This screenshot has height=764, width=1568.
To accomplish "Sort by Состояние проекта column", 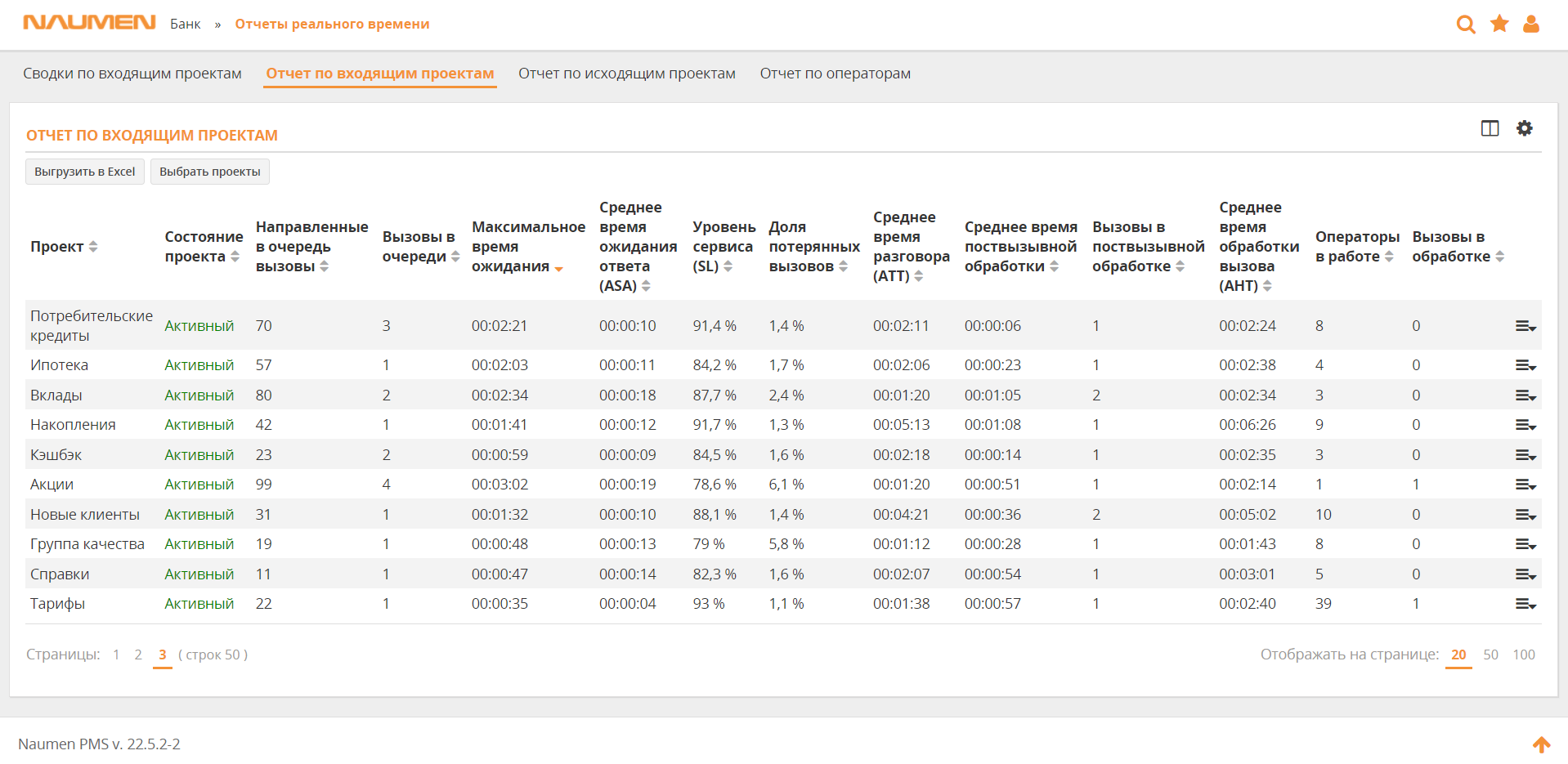I will click(204, 247).
